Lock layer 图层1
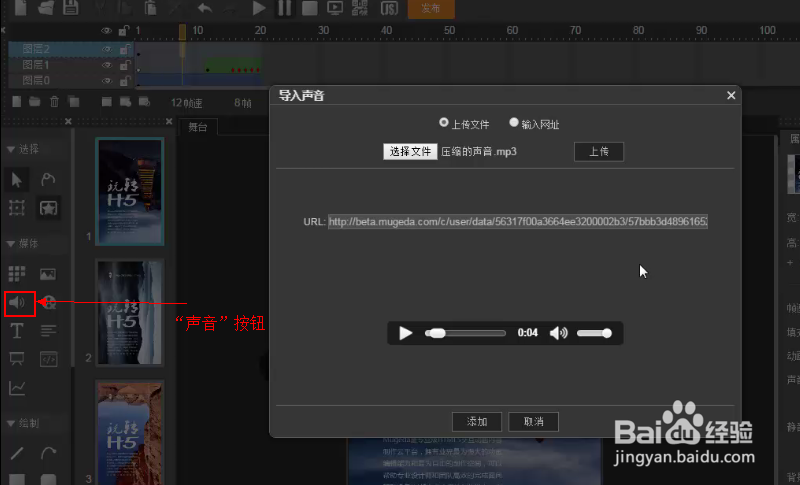Image resolution: width=800 pixels, height=485 pixels. [124, 65]
